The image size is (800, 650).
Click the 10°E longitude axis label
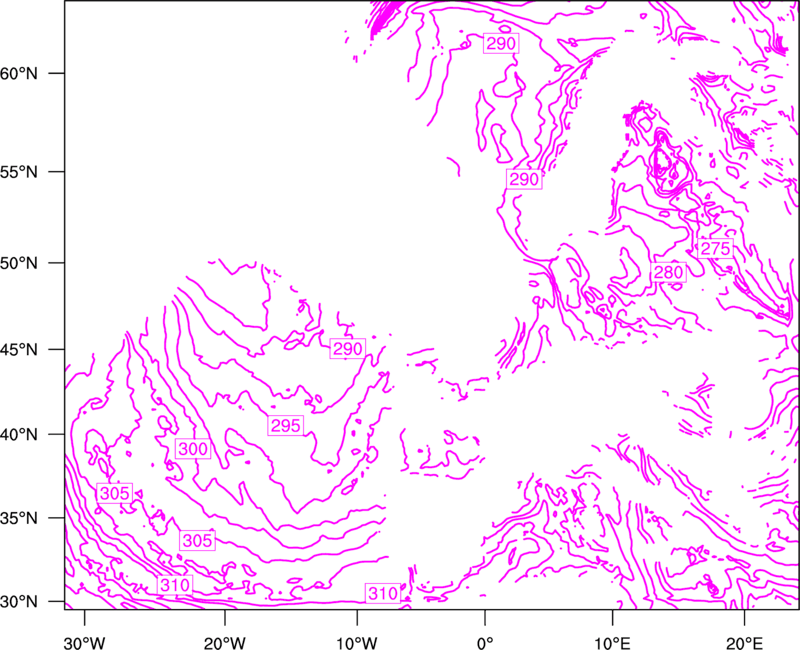pyautogui.click(x=613, y=643)
